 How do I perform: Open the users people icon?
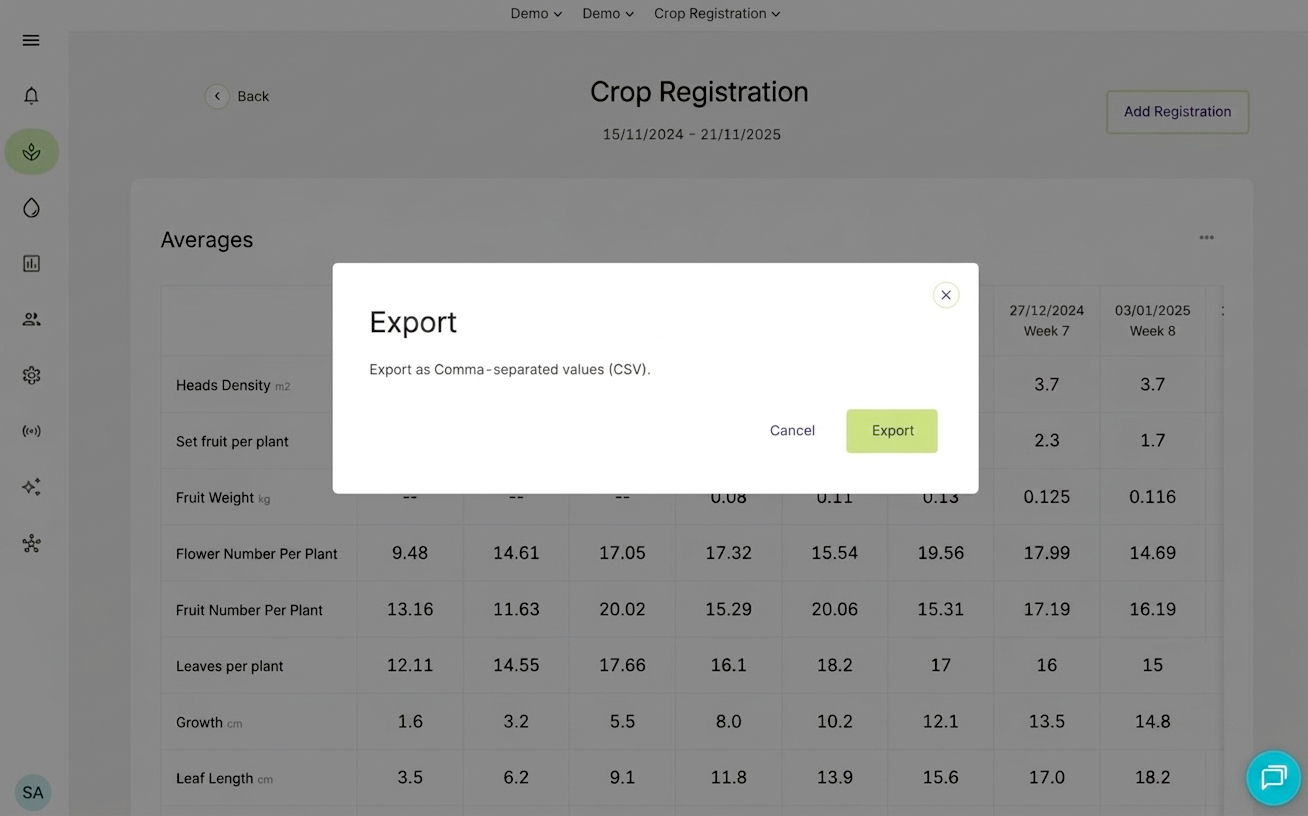pyautogui.click(x=31, y=320)
